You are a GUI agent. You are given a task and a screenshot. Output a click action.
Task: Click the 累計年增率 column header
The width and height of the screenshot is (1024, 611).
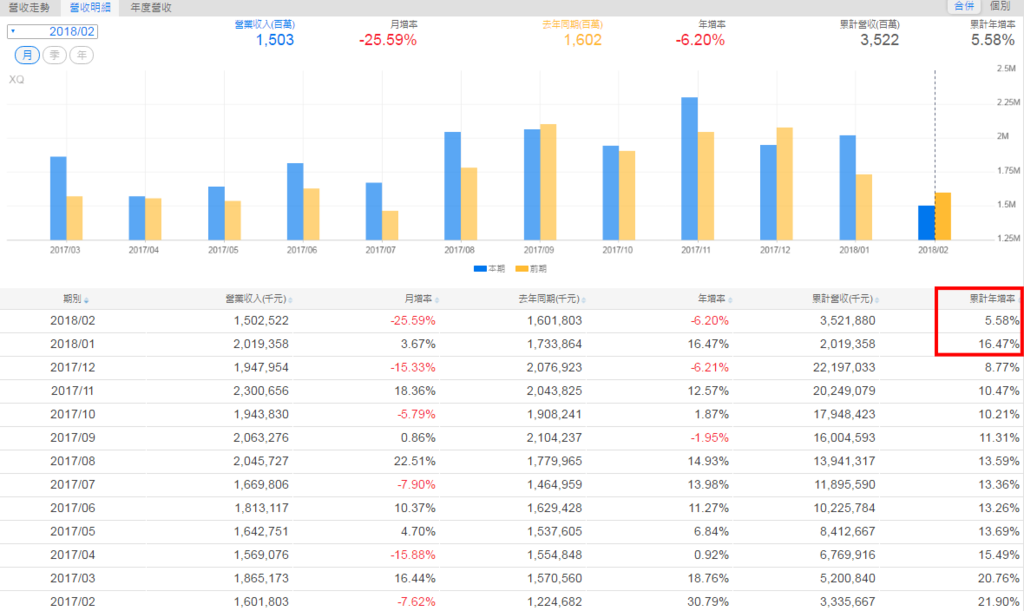point(992,299)
